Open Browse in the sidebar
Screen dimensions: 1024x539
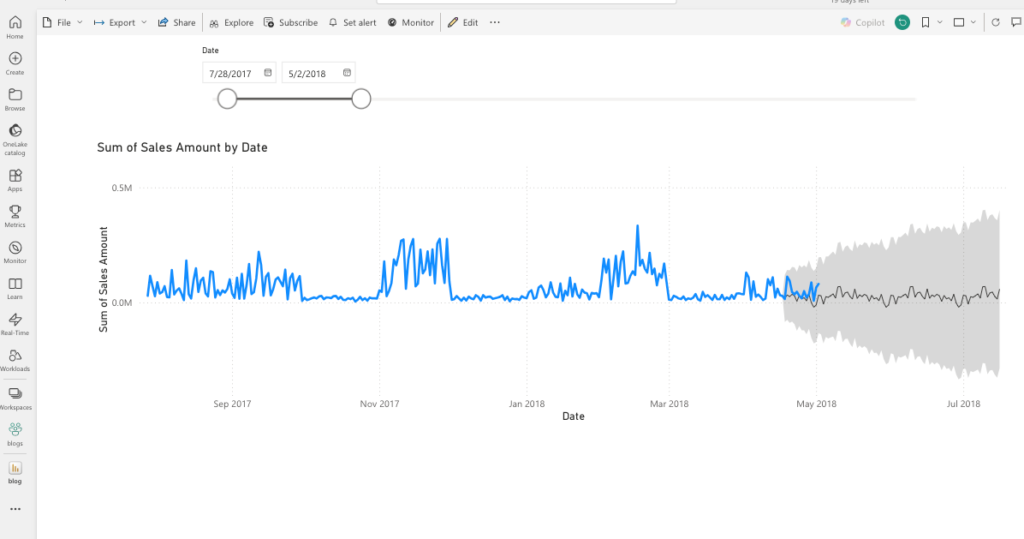coord(15,99)
